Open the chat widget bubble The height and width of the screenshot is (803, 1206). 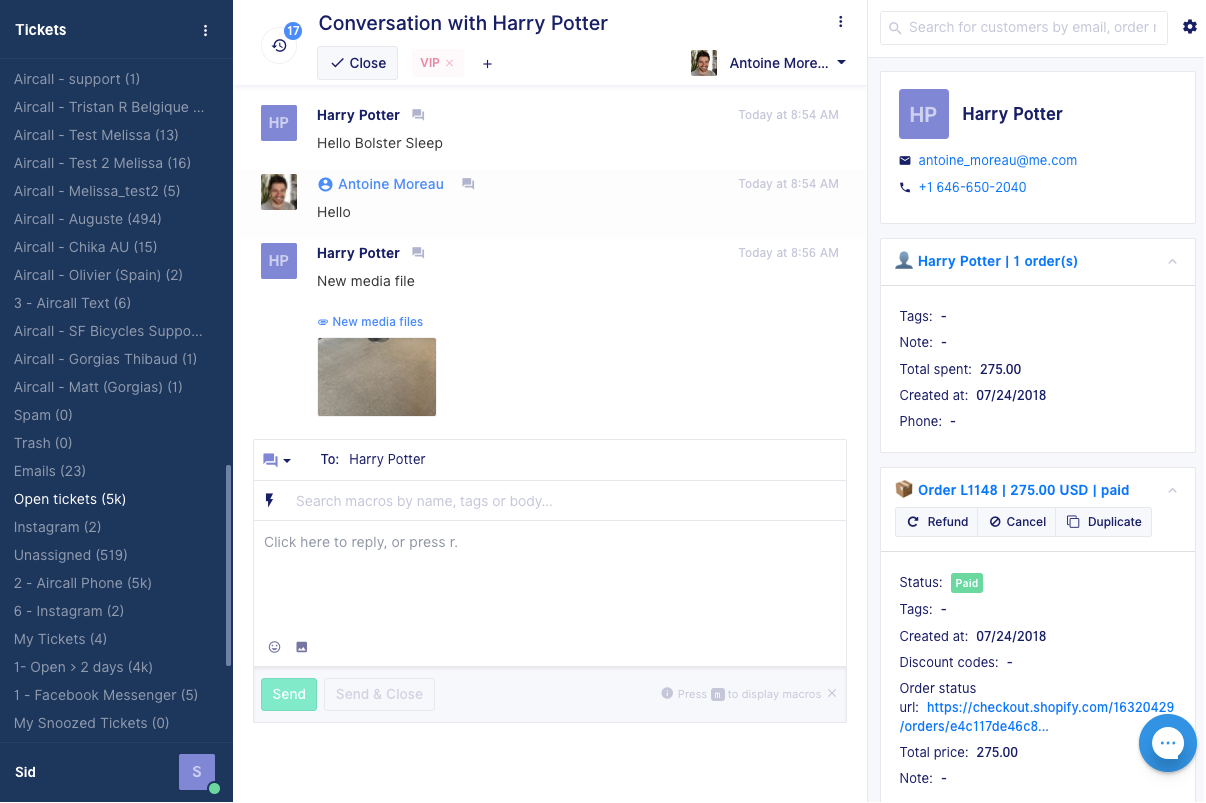click(x=1167, y=742)
